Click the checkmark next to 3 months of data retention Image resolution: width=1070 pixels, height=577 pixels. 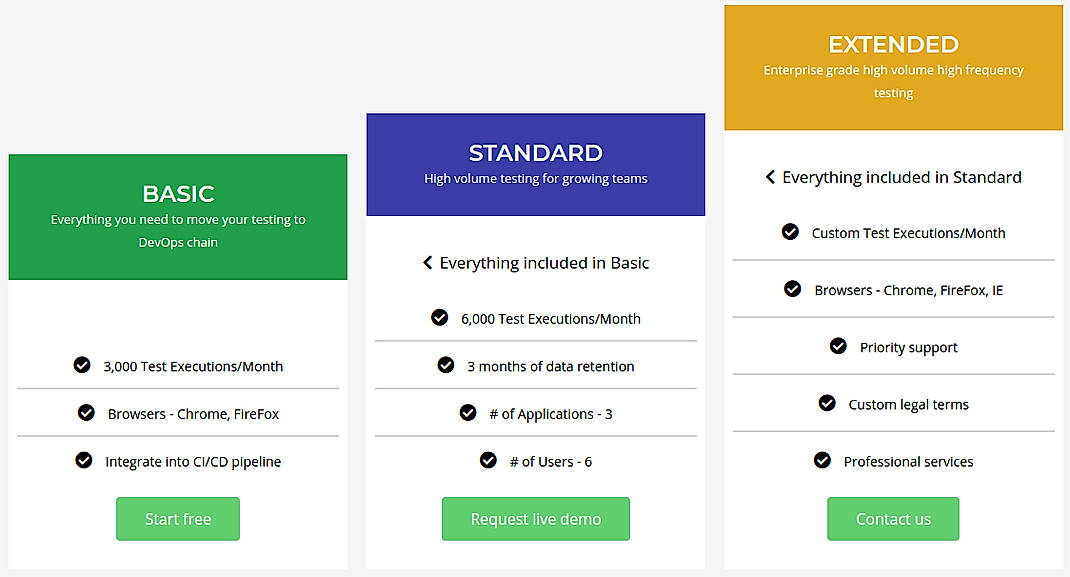point(445,366)
